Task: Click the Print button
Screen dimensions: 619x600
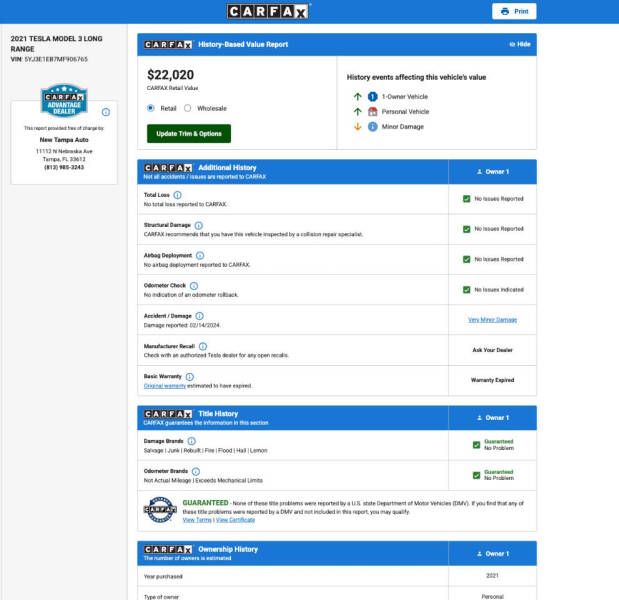Action: tap(514, 11)
